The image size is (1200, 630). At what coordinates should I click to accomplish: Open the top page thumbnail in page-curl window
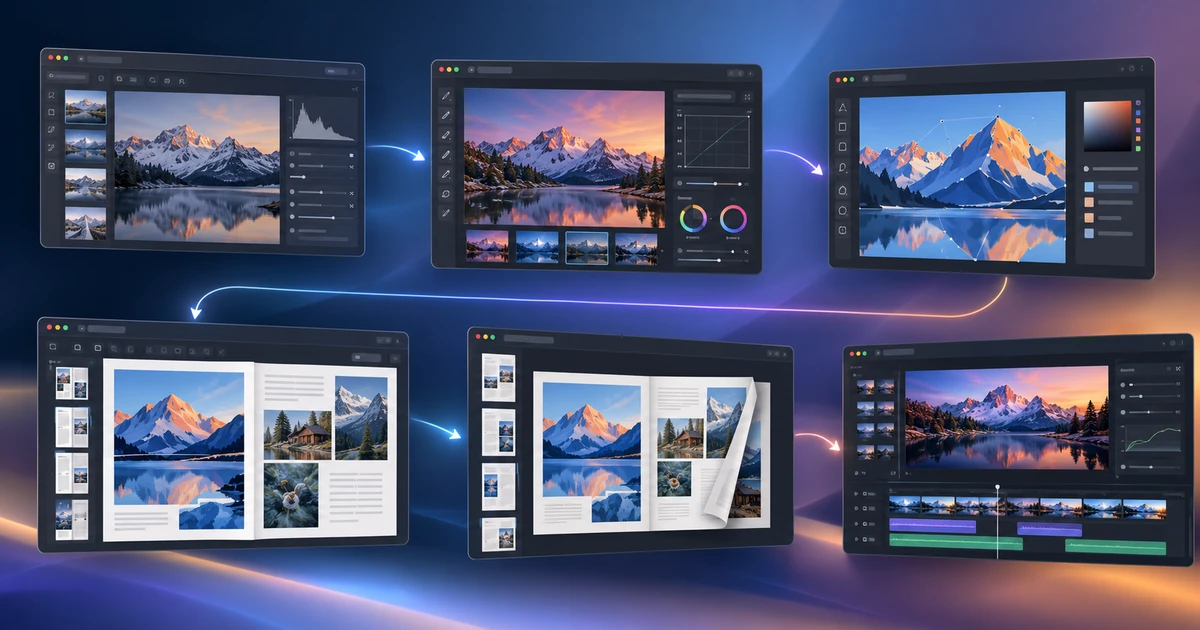(x=498, y=377)
